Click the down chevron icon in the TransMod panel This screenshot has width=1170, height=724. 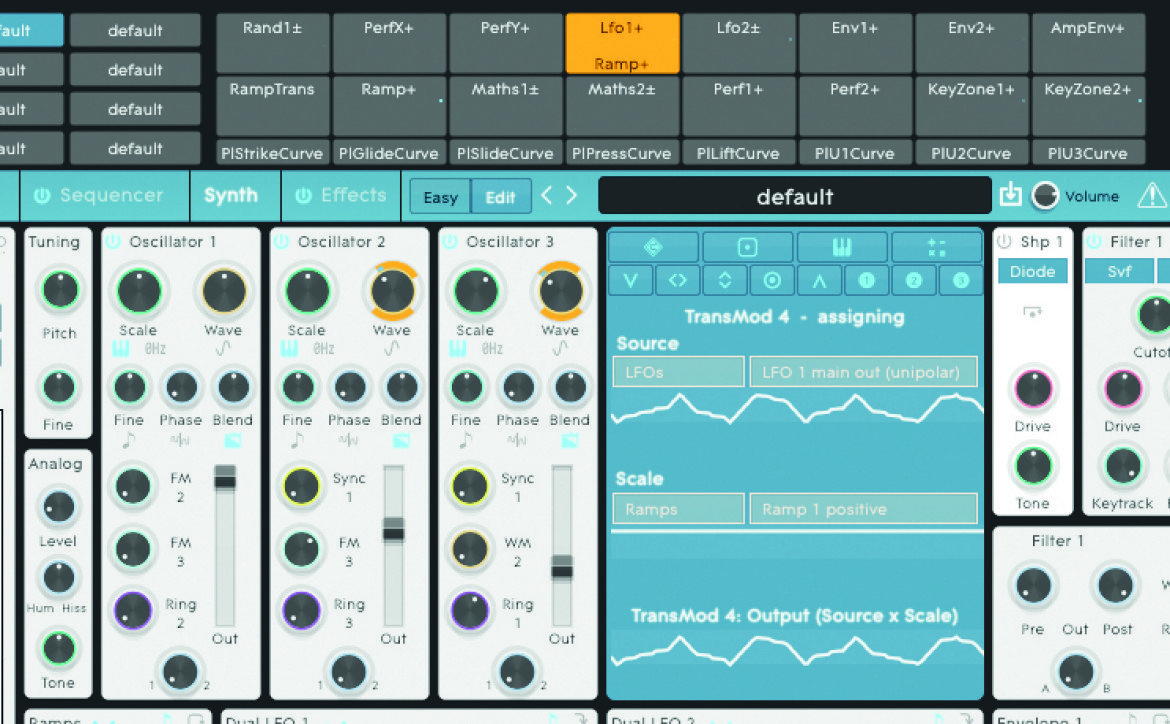(631, 281)
